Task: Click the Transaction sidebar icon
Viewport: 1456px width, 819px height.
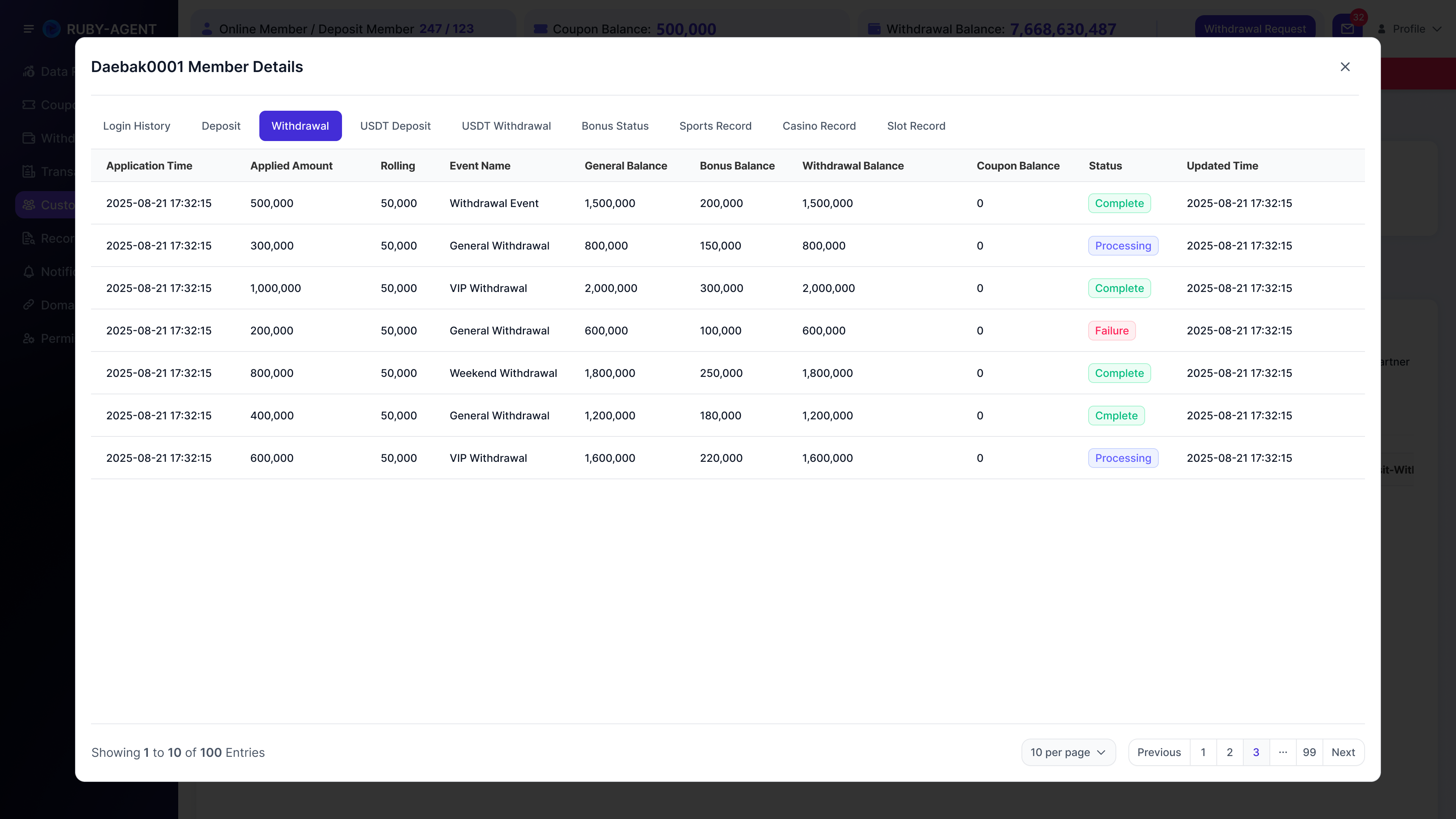Action: click(28, 171)
